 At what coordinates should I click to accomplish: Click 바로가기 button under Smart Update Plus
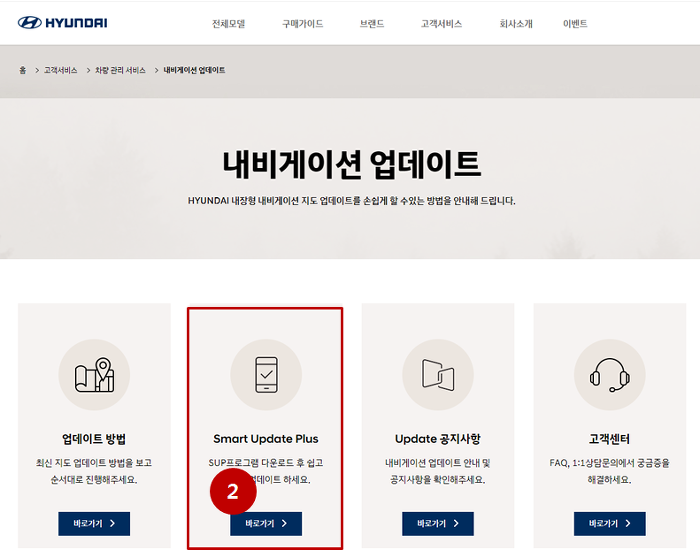(266, 524)
